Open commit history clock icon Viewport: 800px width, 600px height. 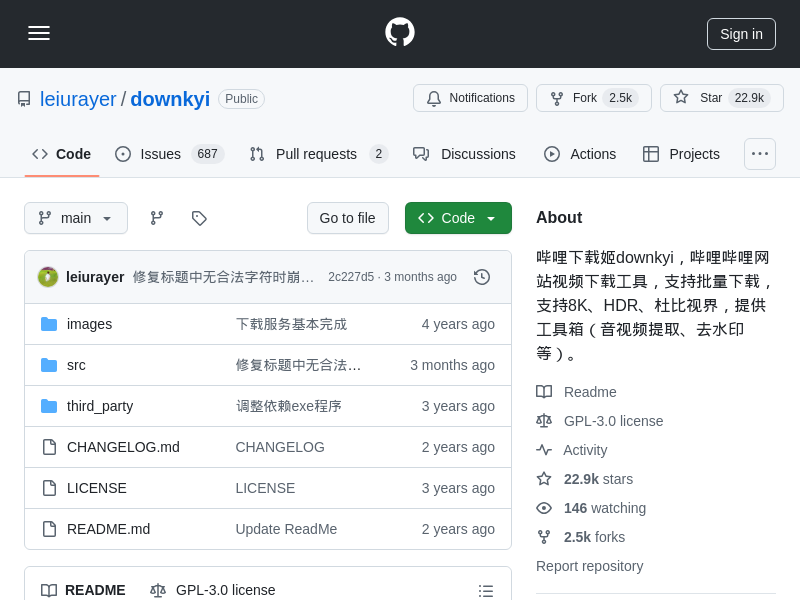click(482, 277)
